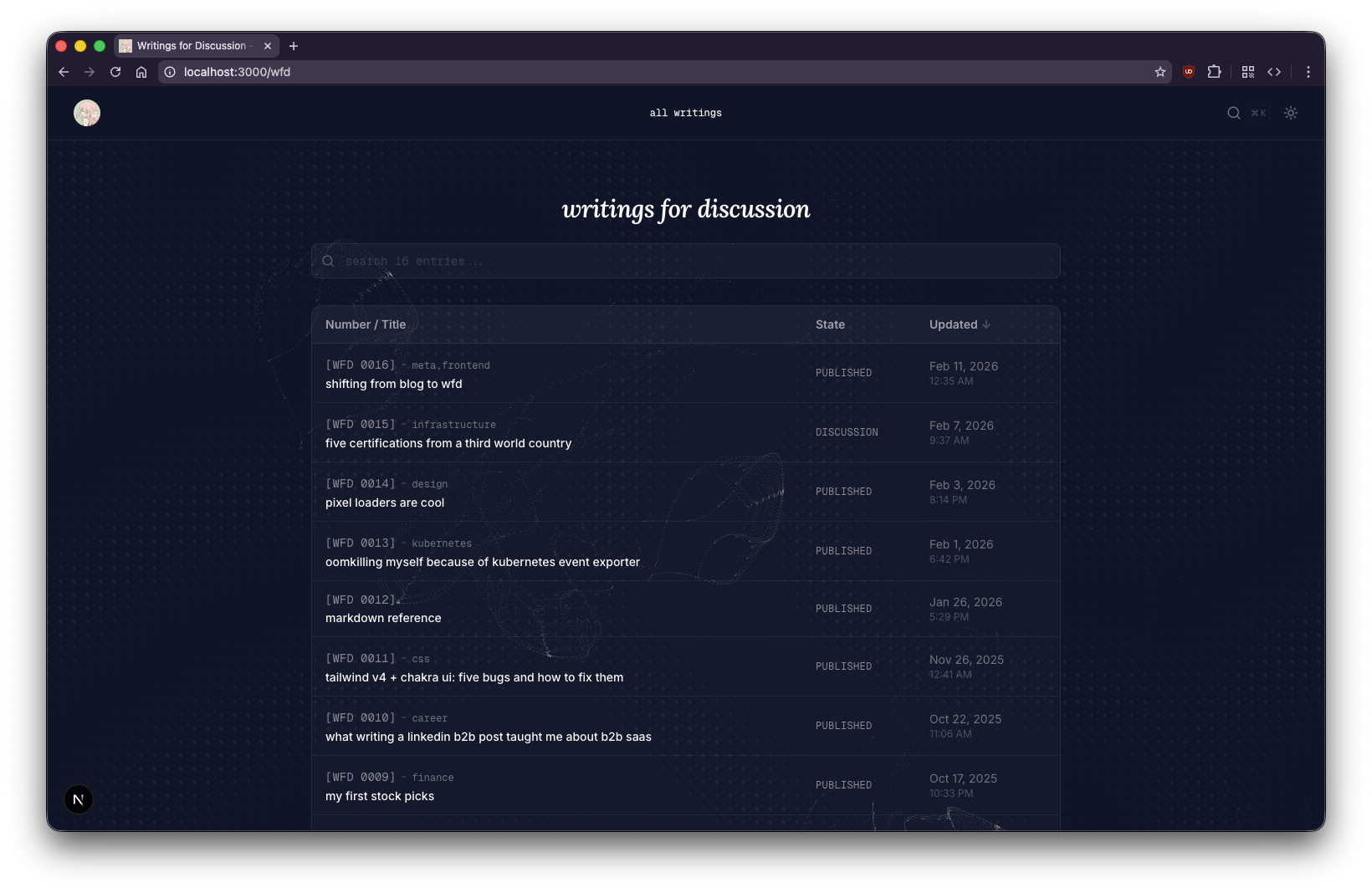
Task: Click the all writings navigation item
Action: [x=685, y=113]
